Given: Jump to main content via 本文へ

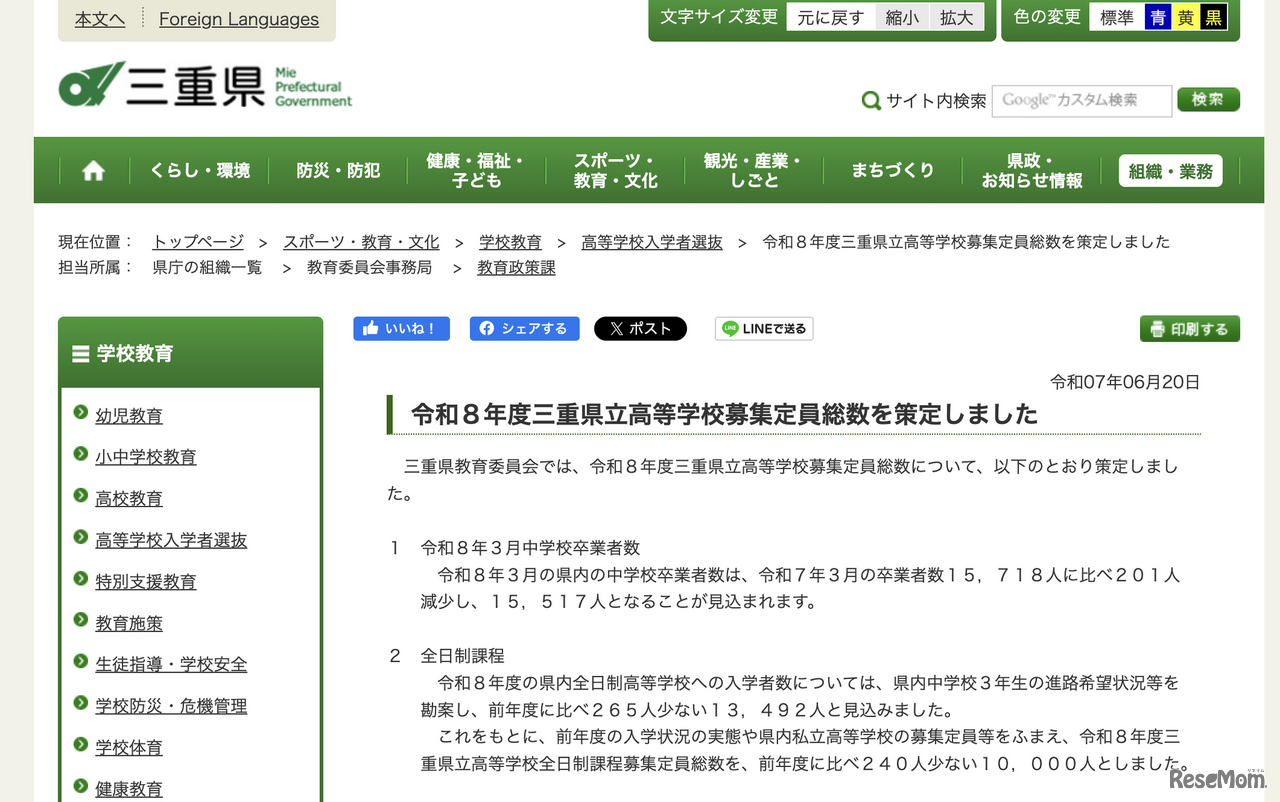Looking at the screenshot, I should click(100, 19).
